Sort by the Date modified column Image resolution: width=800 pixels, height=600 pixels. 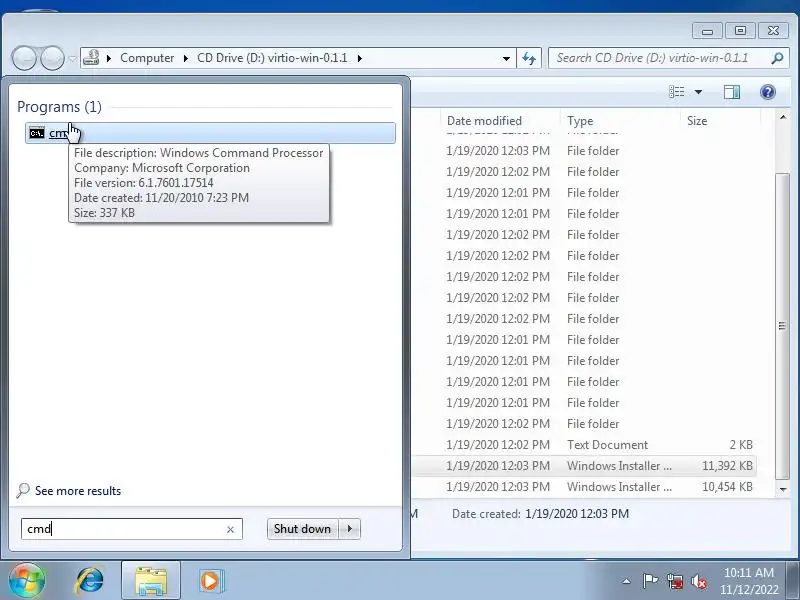(x=484, y=121)
